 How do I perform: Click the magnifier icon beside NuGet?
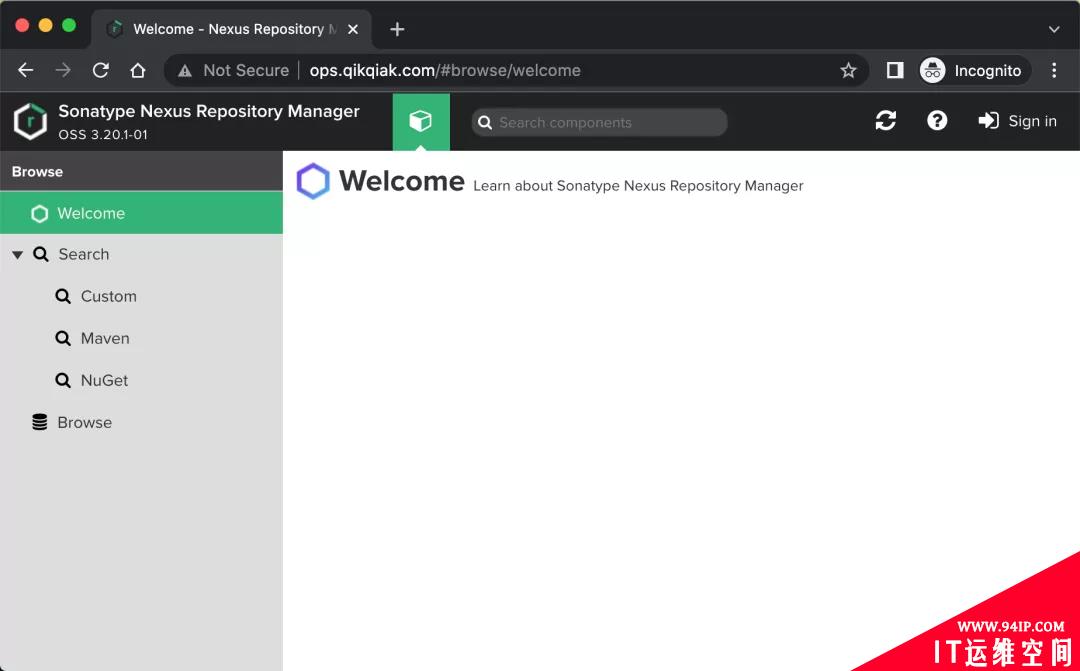(x=63, y=380)
